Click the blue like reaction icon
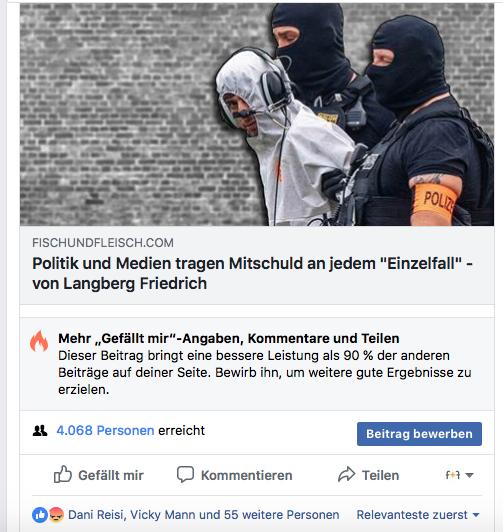Image resolution: width=503 pixels, height=532 pixels. (x=40, y=515)
